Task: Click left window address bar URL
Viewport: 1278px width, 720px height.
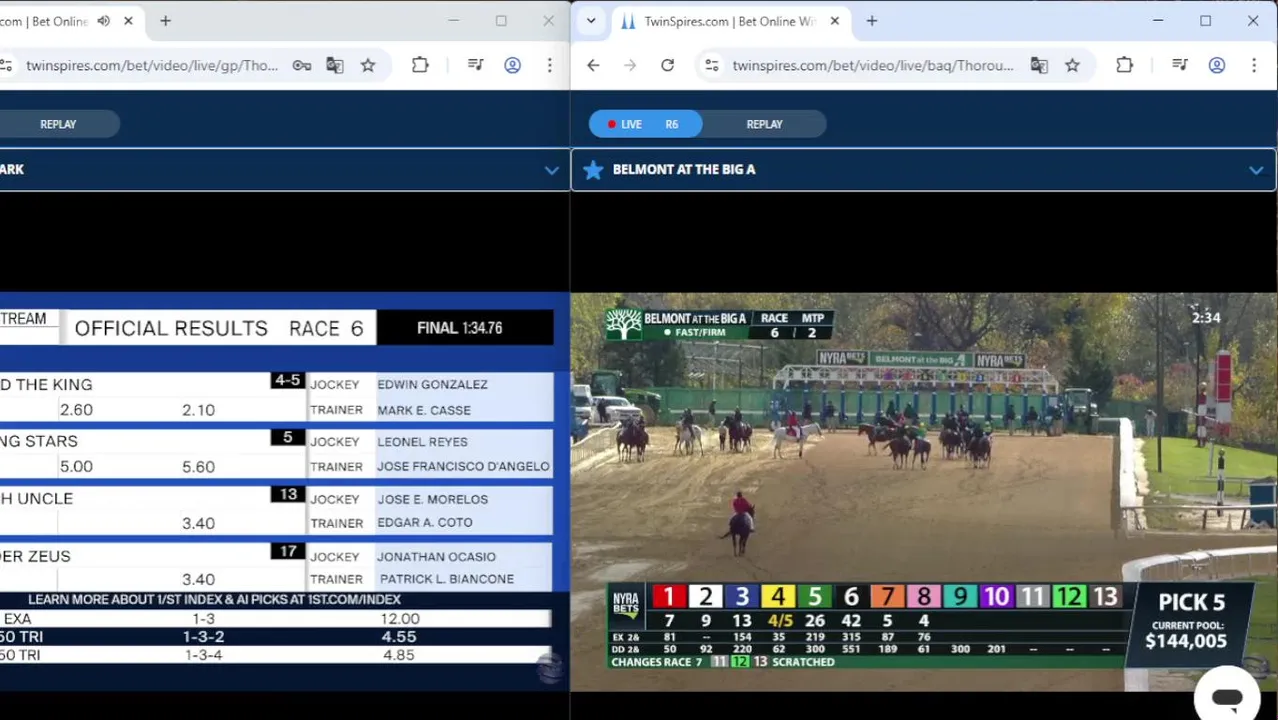Action: 152,66
